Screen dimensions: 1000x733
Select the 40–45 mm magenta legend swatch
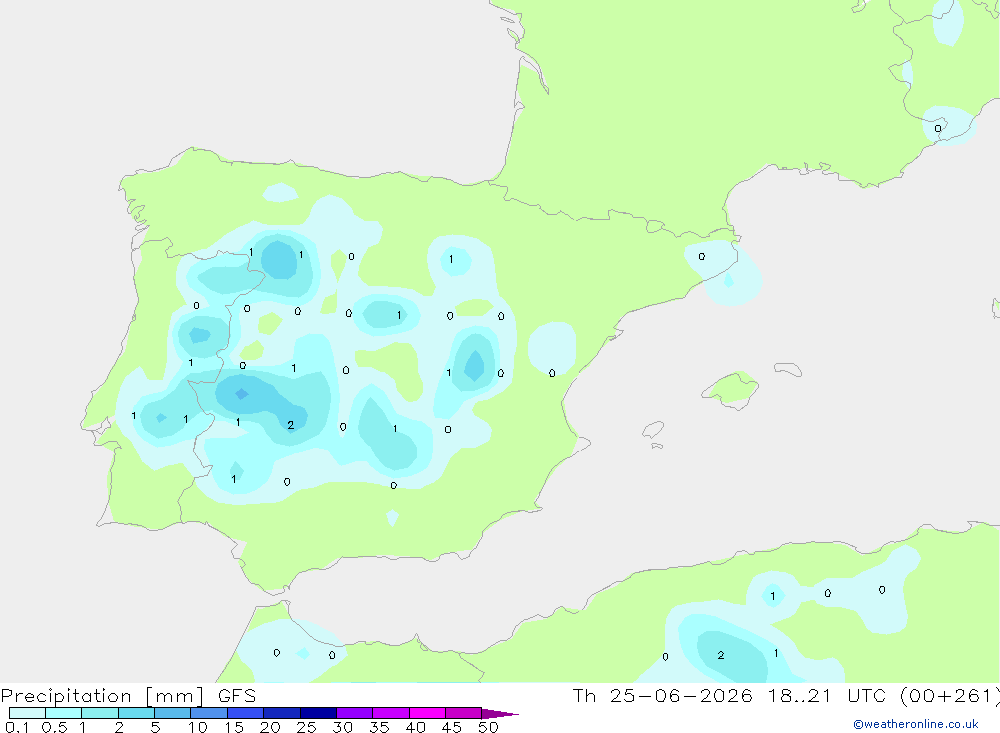click(x=427, y=713)
